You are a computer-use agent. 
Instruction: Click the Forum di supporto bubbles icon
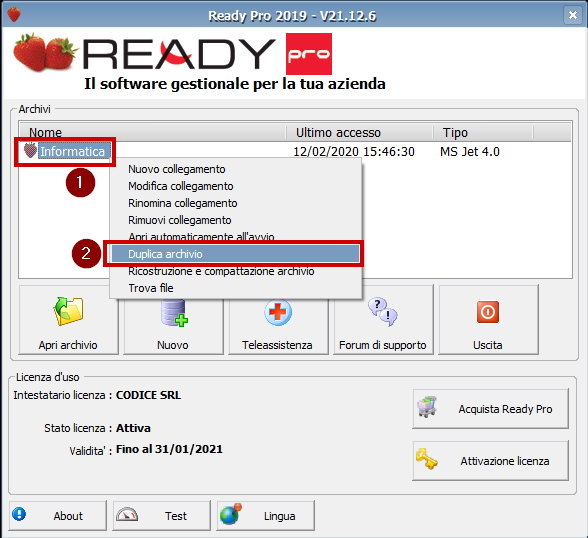coord(382,312)
